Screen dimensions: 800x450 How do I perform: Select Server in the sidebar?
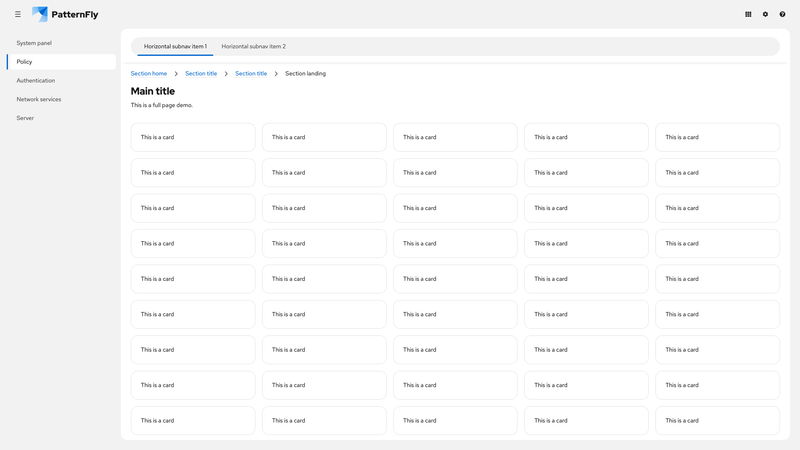click(x=61, y=118)
